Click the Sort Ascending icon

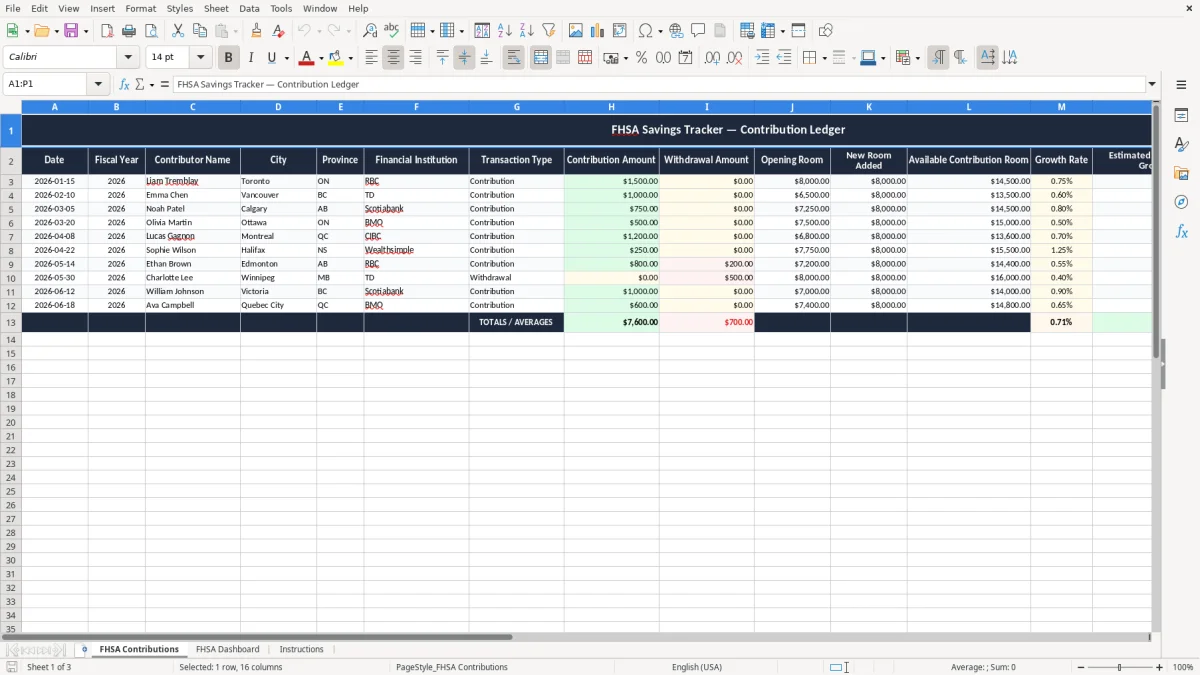click(505, 31)
